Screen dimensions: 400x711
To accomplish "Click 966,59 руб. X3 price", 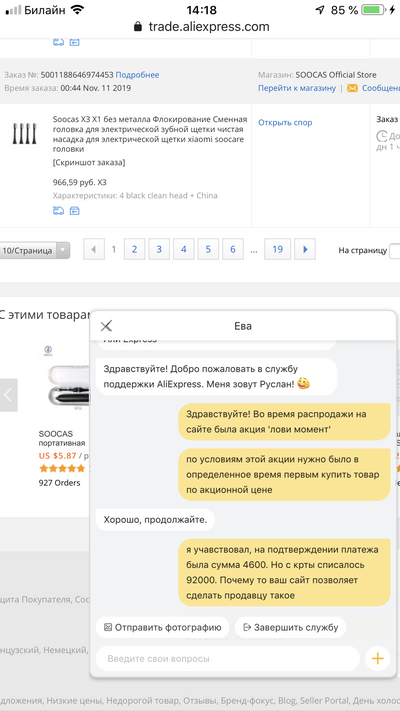I will click(80, 182).
